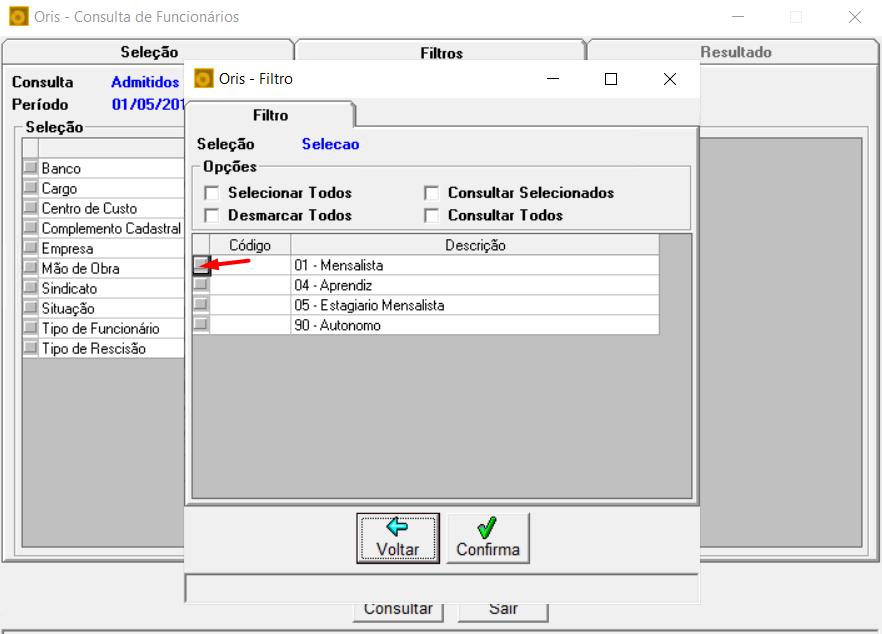882x634 pixels.
Task: Toggle the Centro de Custo selection box
Action: 30,208
